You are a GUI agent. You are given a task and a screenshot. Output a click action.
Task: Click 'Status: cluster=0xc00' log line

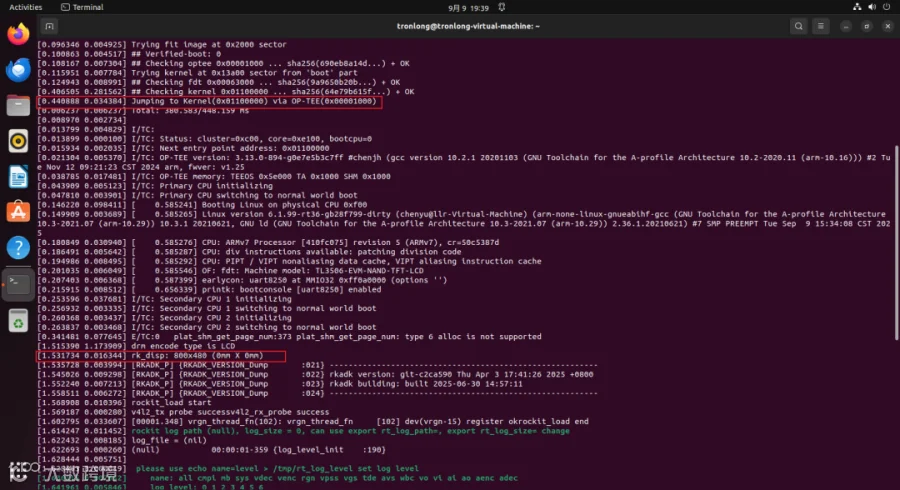[205, 139]
